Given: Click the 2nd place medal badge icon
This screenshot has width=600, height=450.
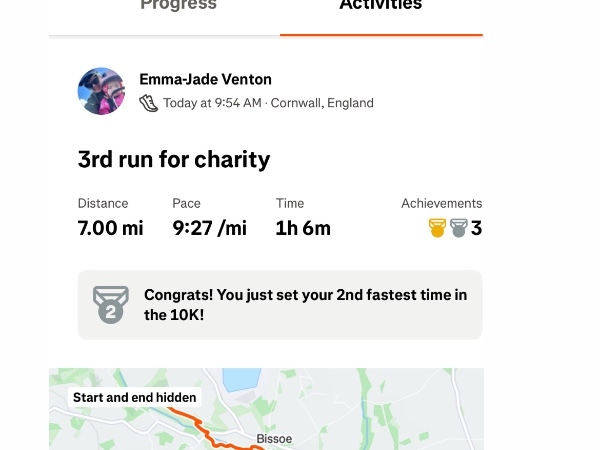Looking at the screenshot, I should click(111, 305).
